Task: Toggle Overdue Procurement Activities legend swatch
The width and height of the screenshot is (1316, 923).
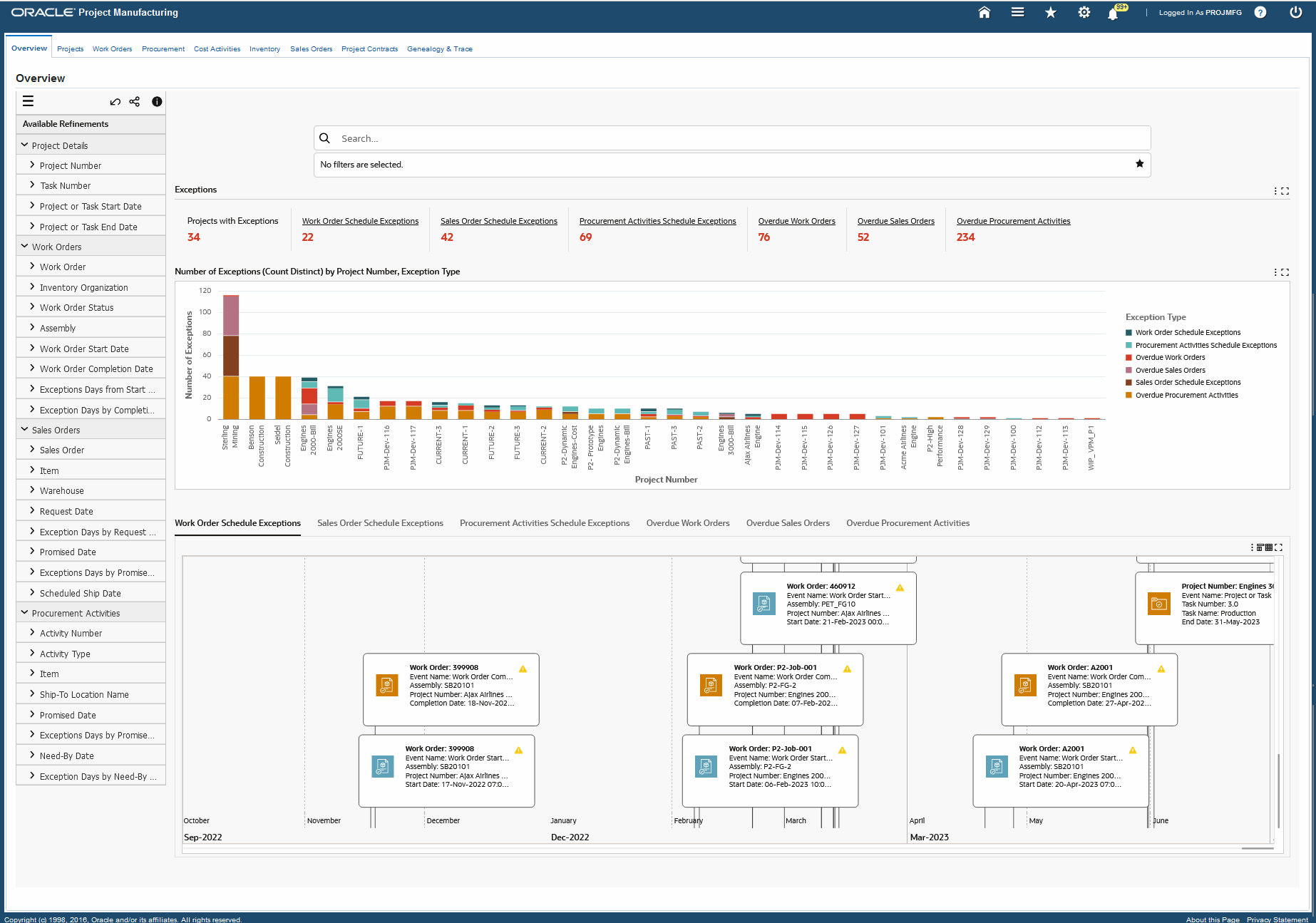Action: pos(1129,395)
